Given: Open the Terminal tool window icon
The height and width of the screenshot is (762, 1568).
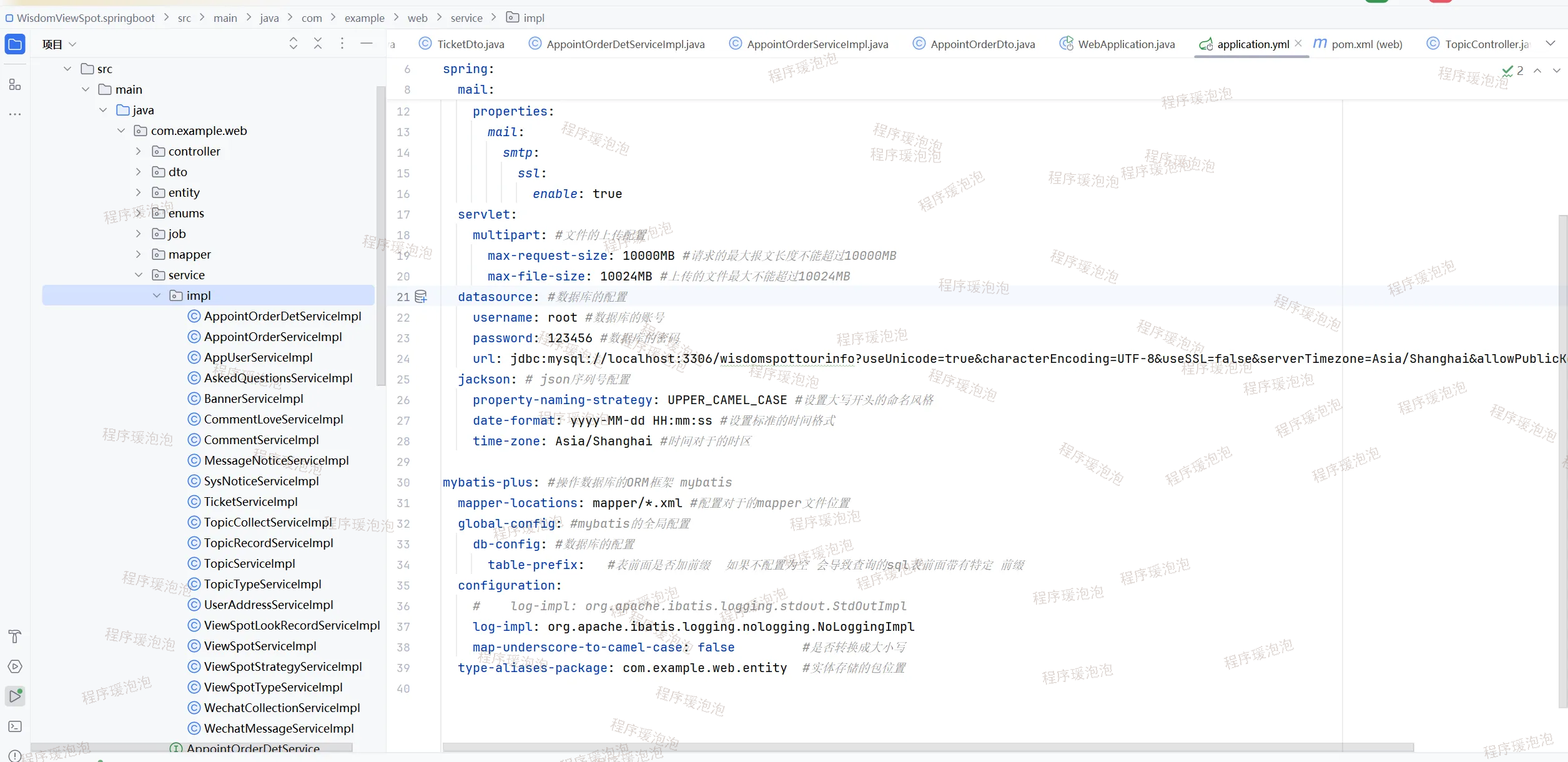Looking at the screenshot, I should (15, 726).
